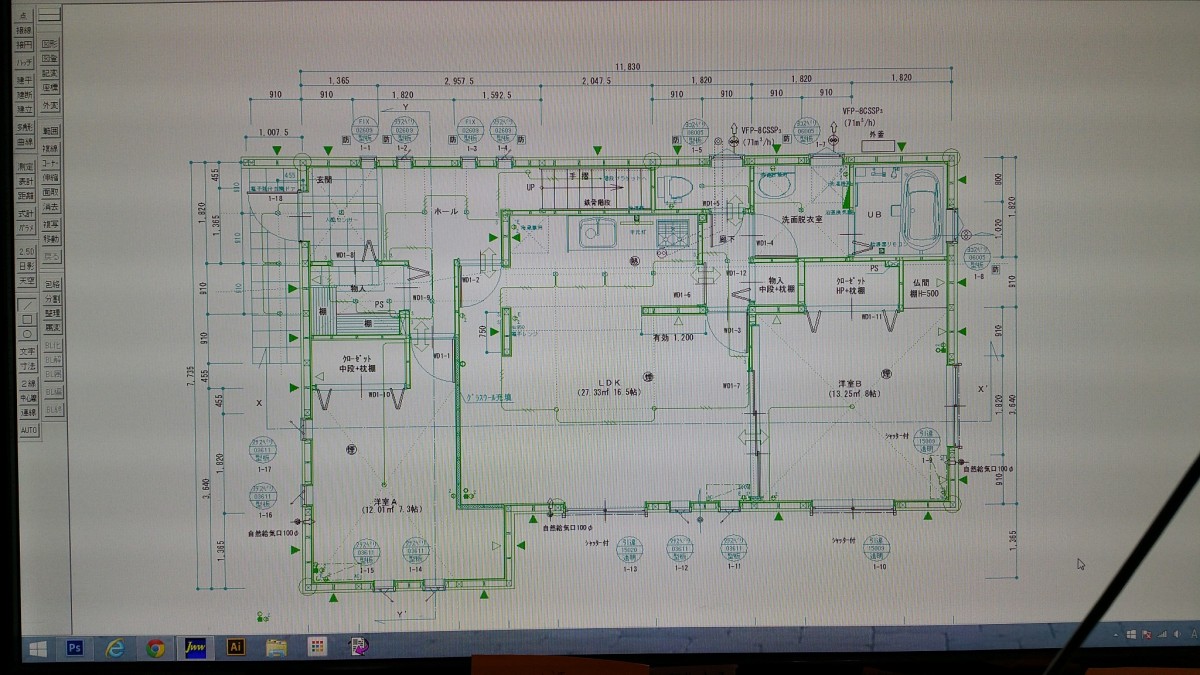Open Adobe Illustrator from the taskbar
The height and width of the screenshot is (675, 1200).
click(237, 648)
